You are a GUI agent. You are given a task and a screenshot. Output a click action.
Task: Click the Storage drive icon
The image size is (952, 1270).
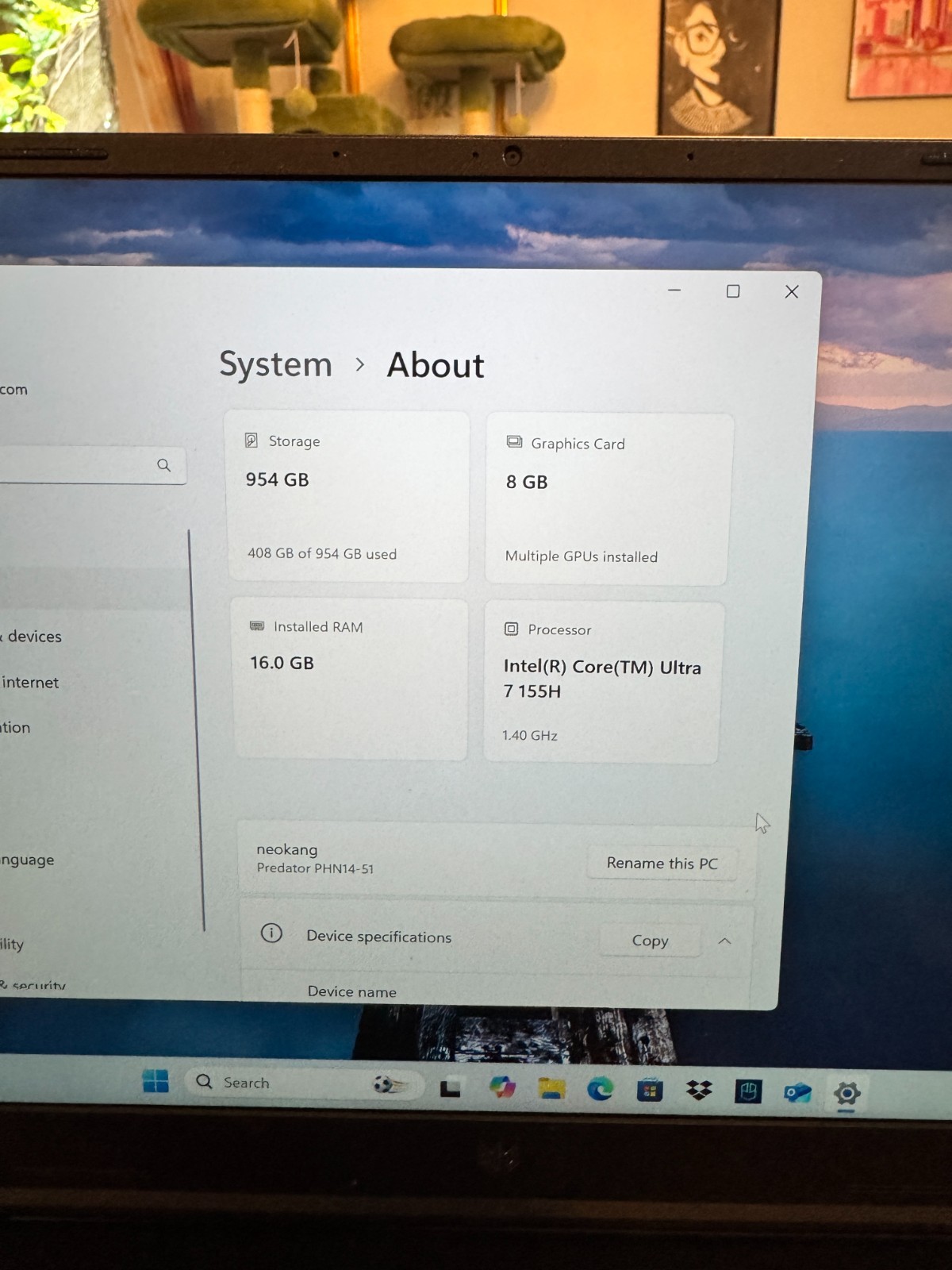[251, 440]
